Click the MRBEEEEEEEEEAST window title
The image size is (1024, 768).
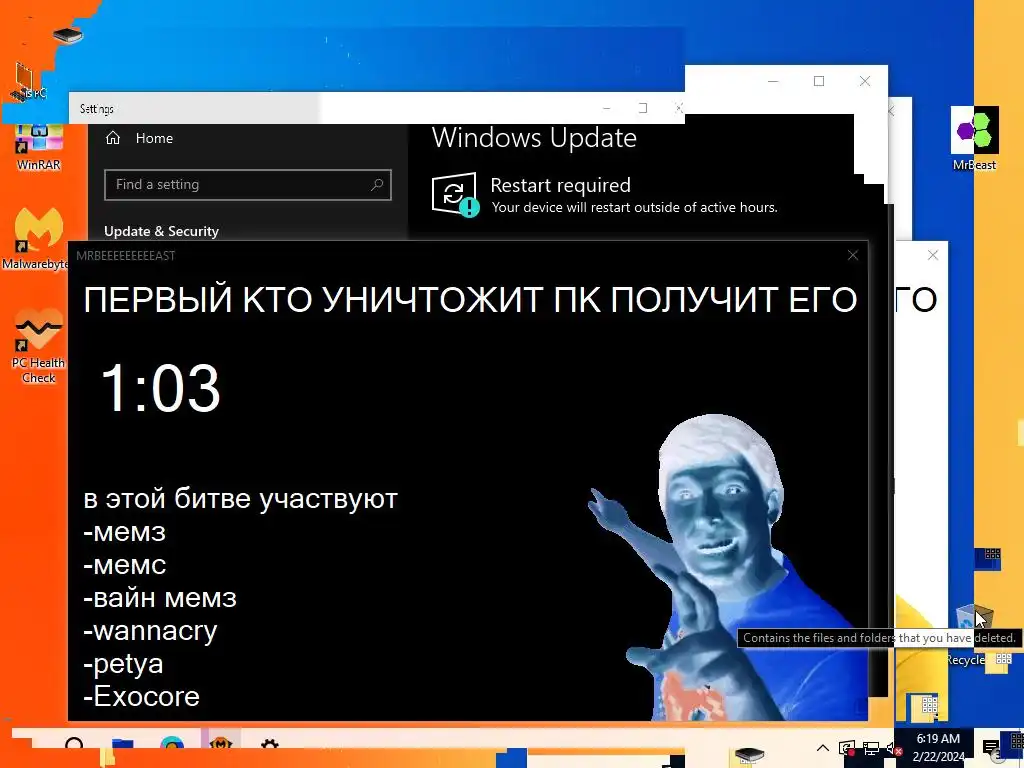(x=125, y=256)
